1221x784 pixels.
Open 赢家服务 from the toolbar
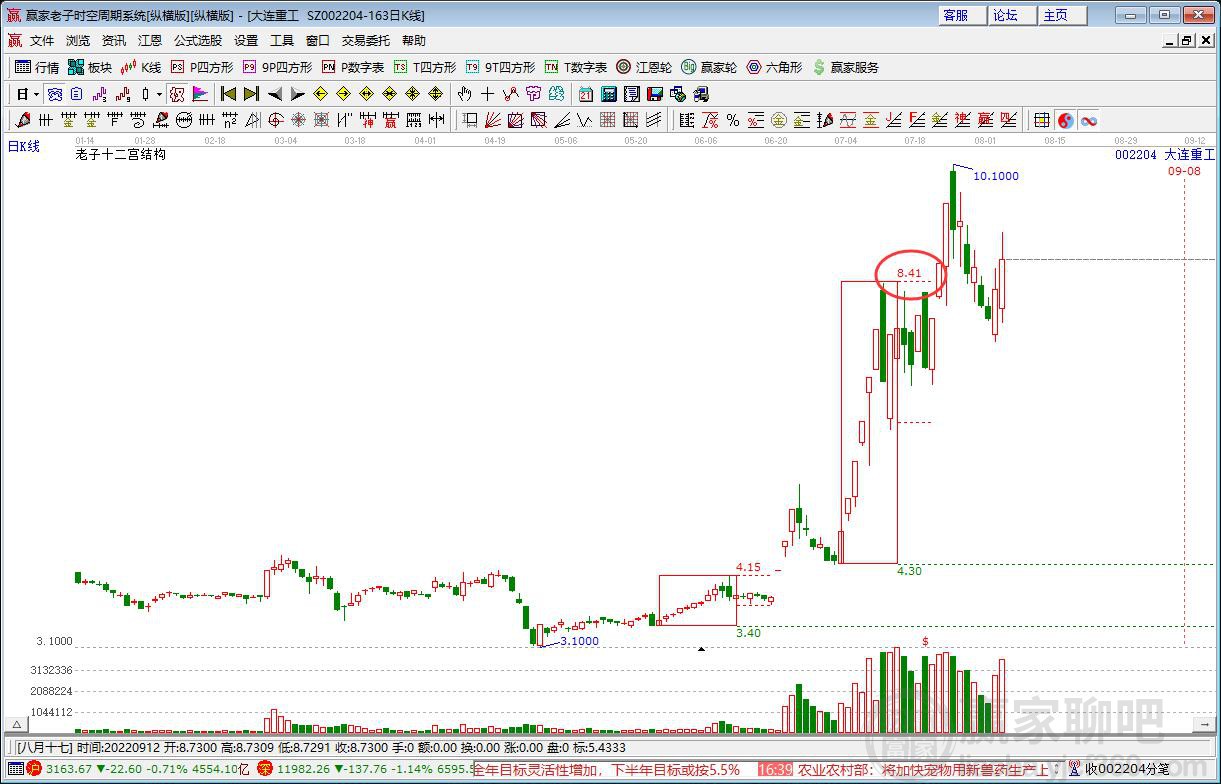[846, 67]
